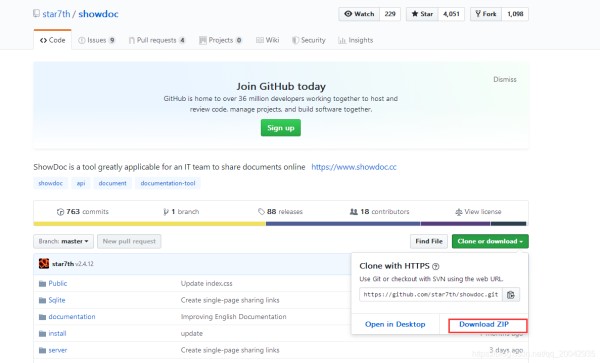Open the documentation folder
The image size is (600, 363).
pos(72,317)
